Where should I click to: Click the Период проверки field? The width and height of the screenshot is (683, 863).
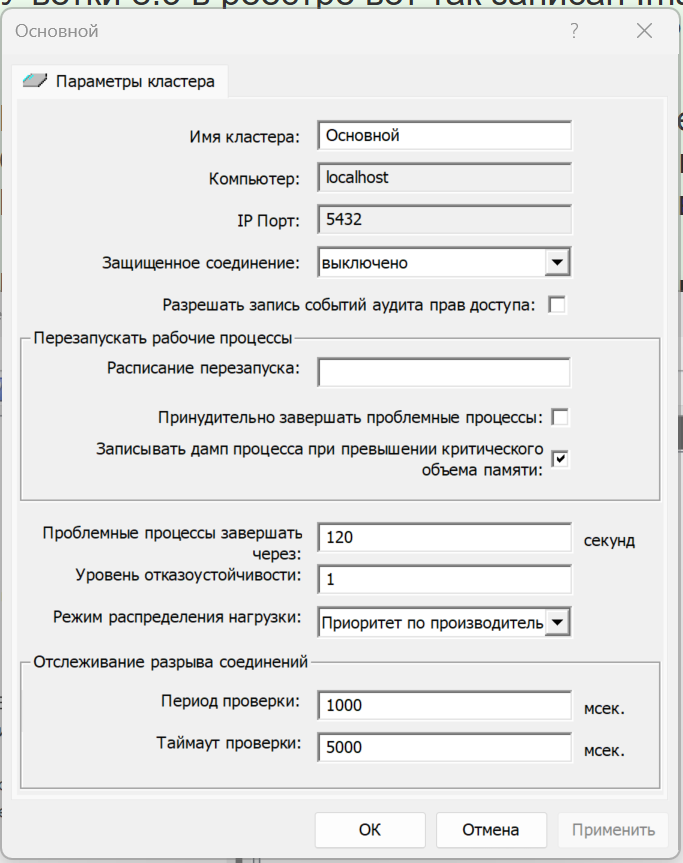[x=444, y=705]
